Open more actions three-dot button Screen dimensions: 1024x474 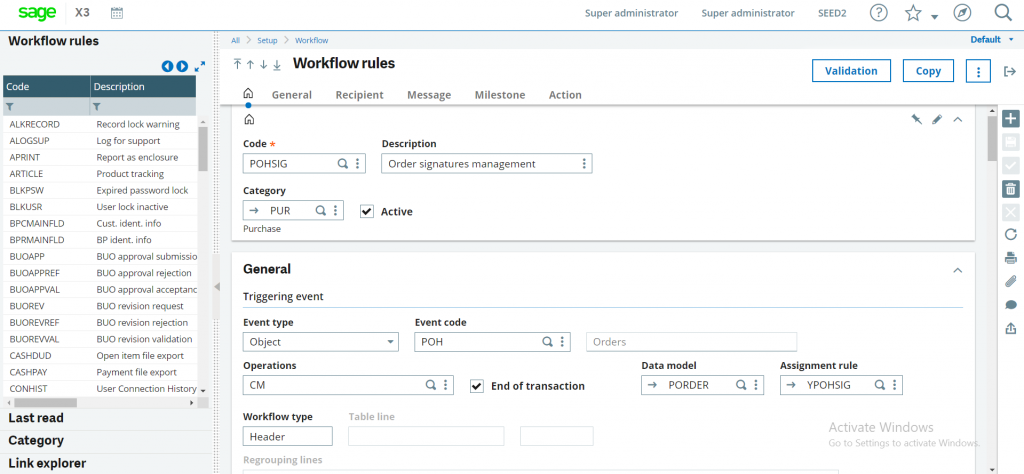(978, 71)
